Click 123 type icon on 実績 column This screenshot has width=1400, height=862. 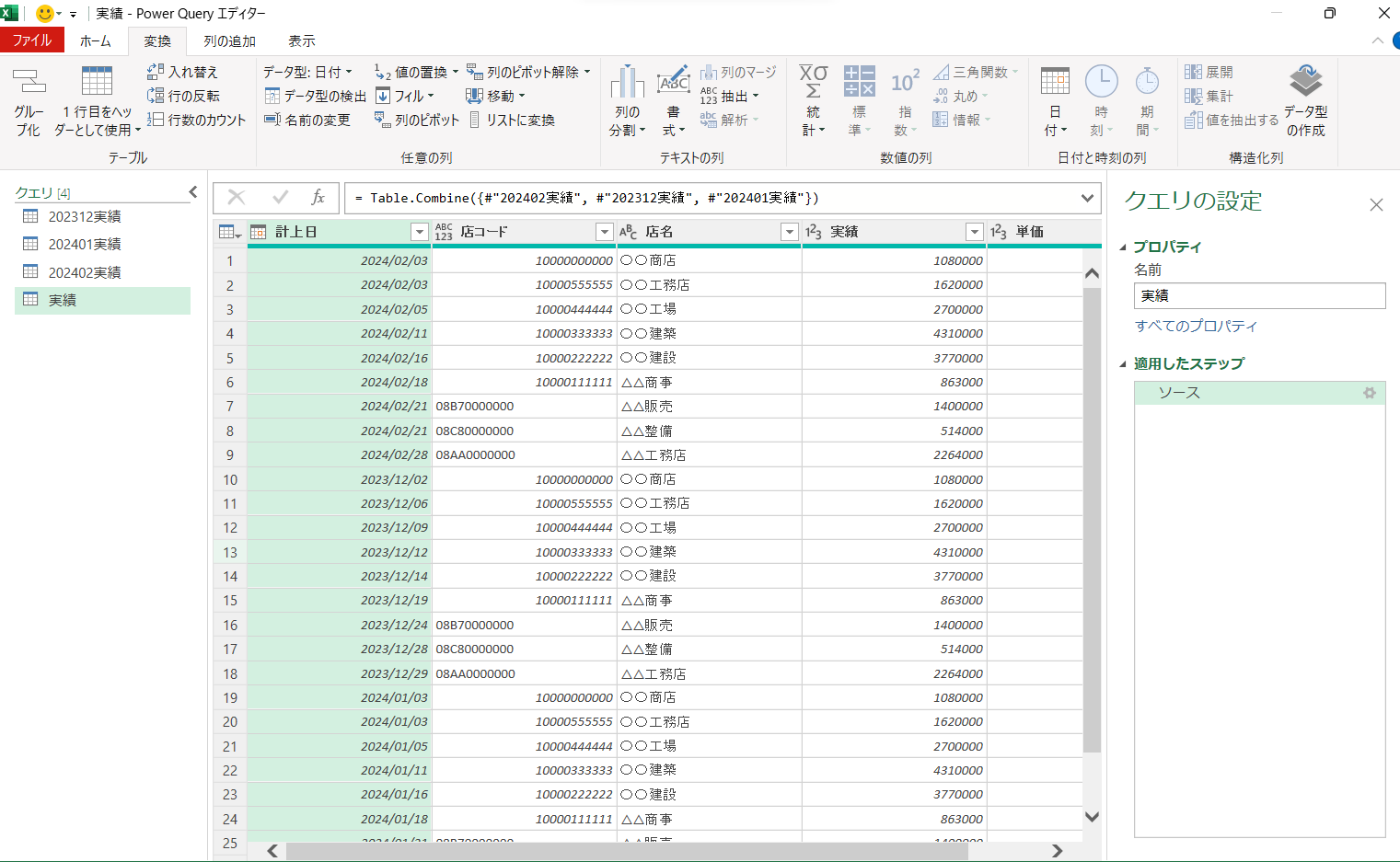814,232
